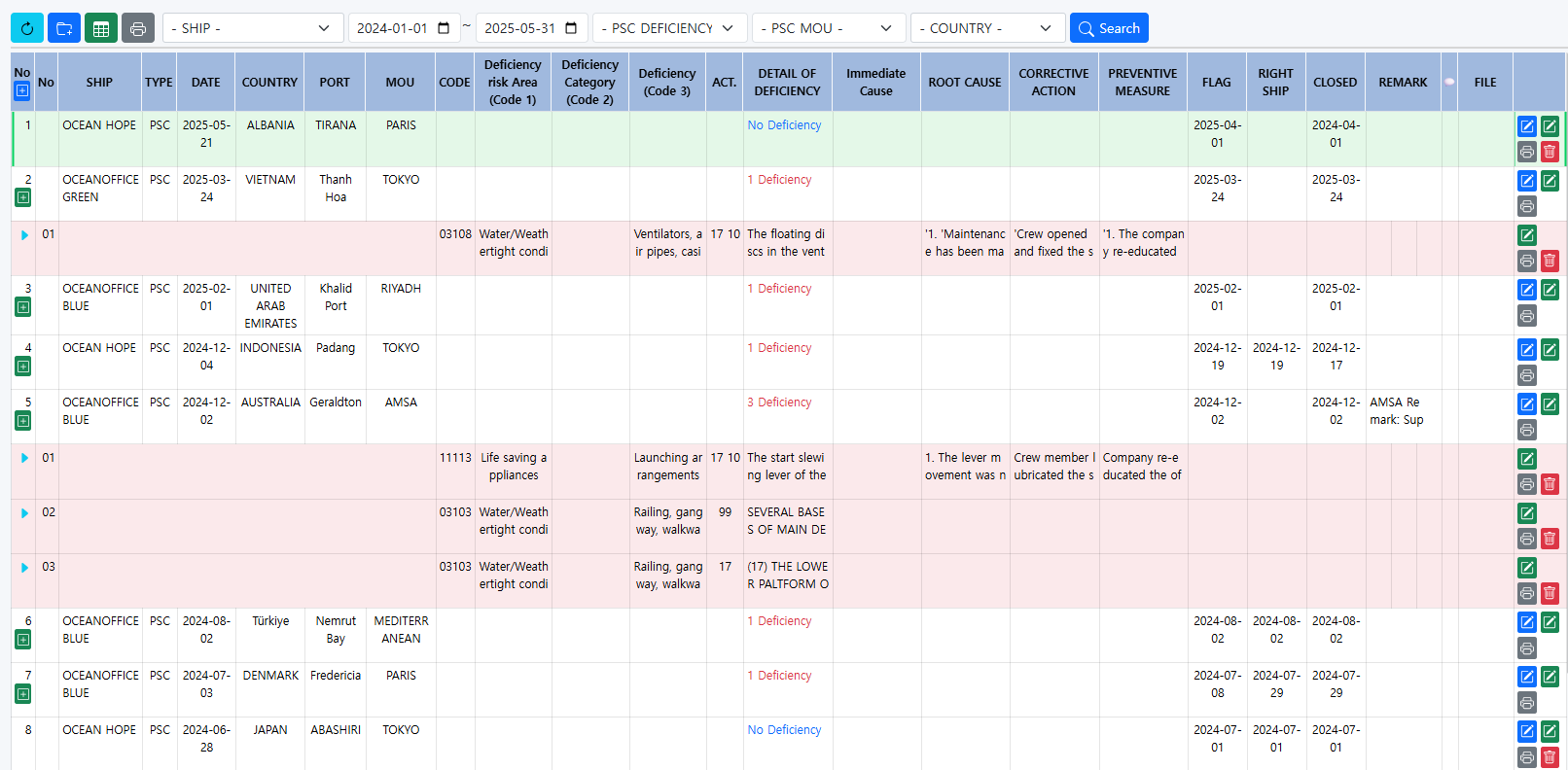Click green edit icon for deficiency 11113
This screenshot has height=770, width=1568.
coord(1527,459)
